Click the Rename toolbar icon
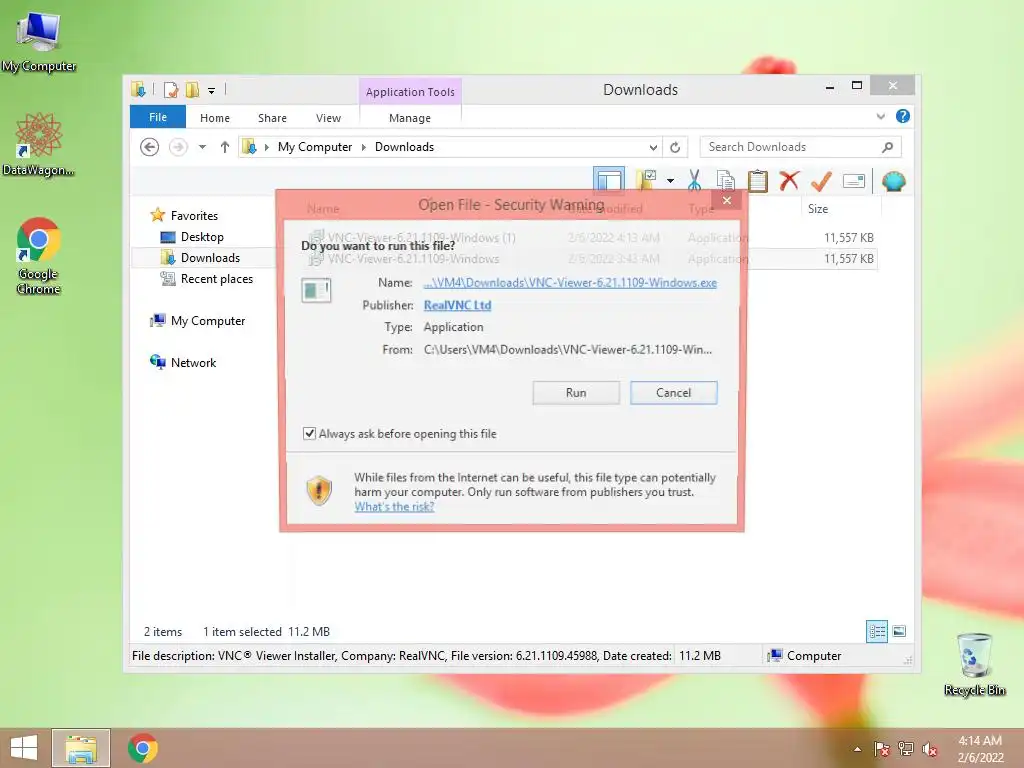This screenshot has width=1024, height=768. (854, 181)
